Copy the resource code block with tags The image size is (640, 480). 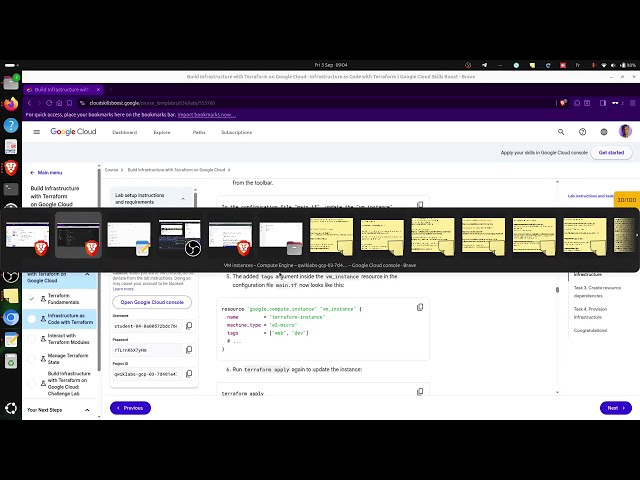click(x=420, y=307)
